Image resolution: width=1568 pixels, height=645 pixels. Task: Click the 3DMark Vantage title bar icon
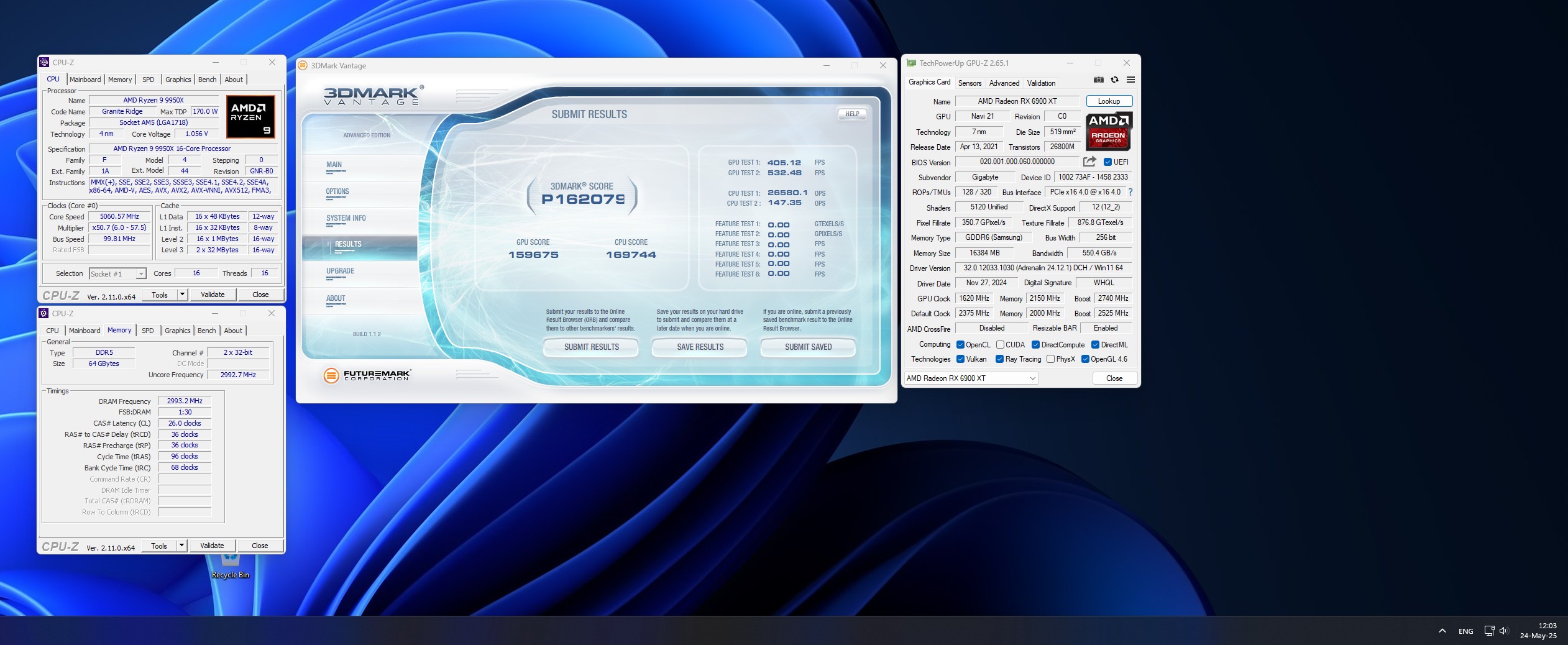[x=303, y=65]
